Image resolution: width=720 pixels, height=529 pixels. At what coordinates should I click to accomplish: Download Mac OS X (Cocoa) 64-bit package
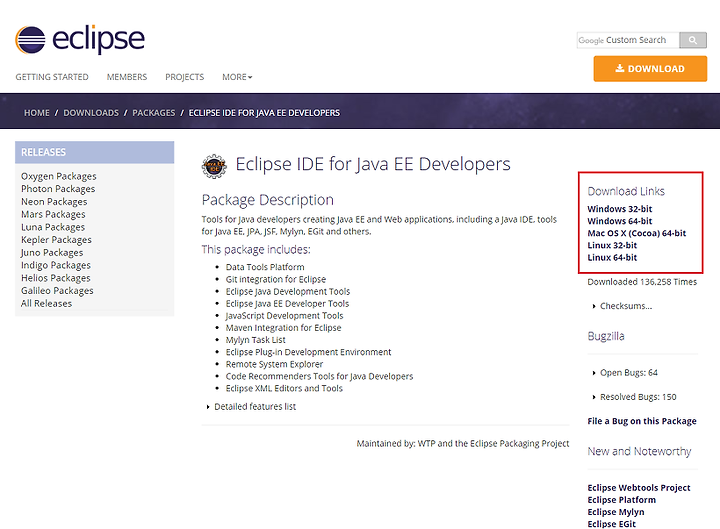click(636, 233)
